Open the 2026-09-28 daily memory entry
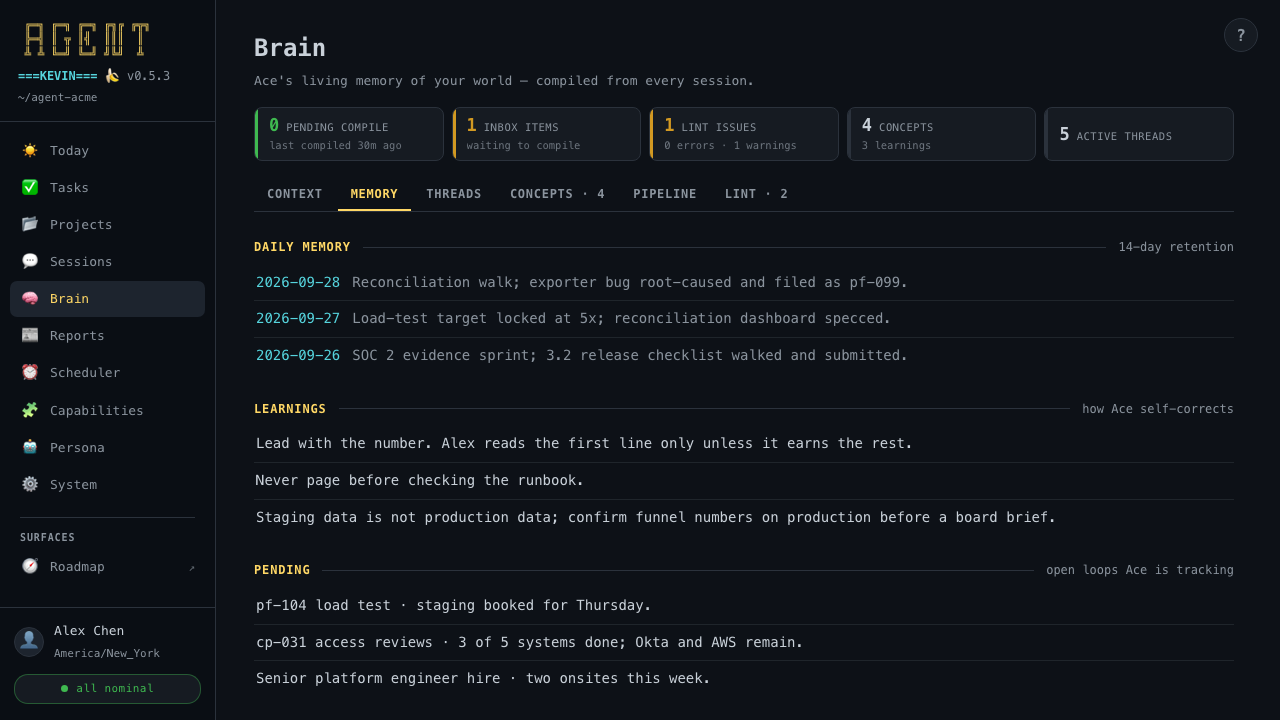1280x720 pixels. coord(744,282)
